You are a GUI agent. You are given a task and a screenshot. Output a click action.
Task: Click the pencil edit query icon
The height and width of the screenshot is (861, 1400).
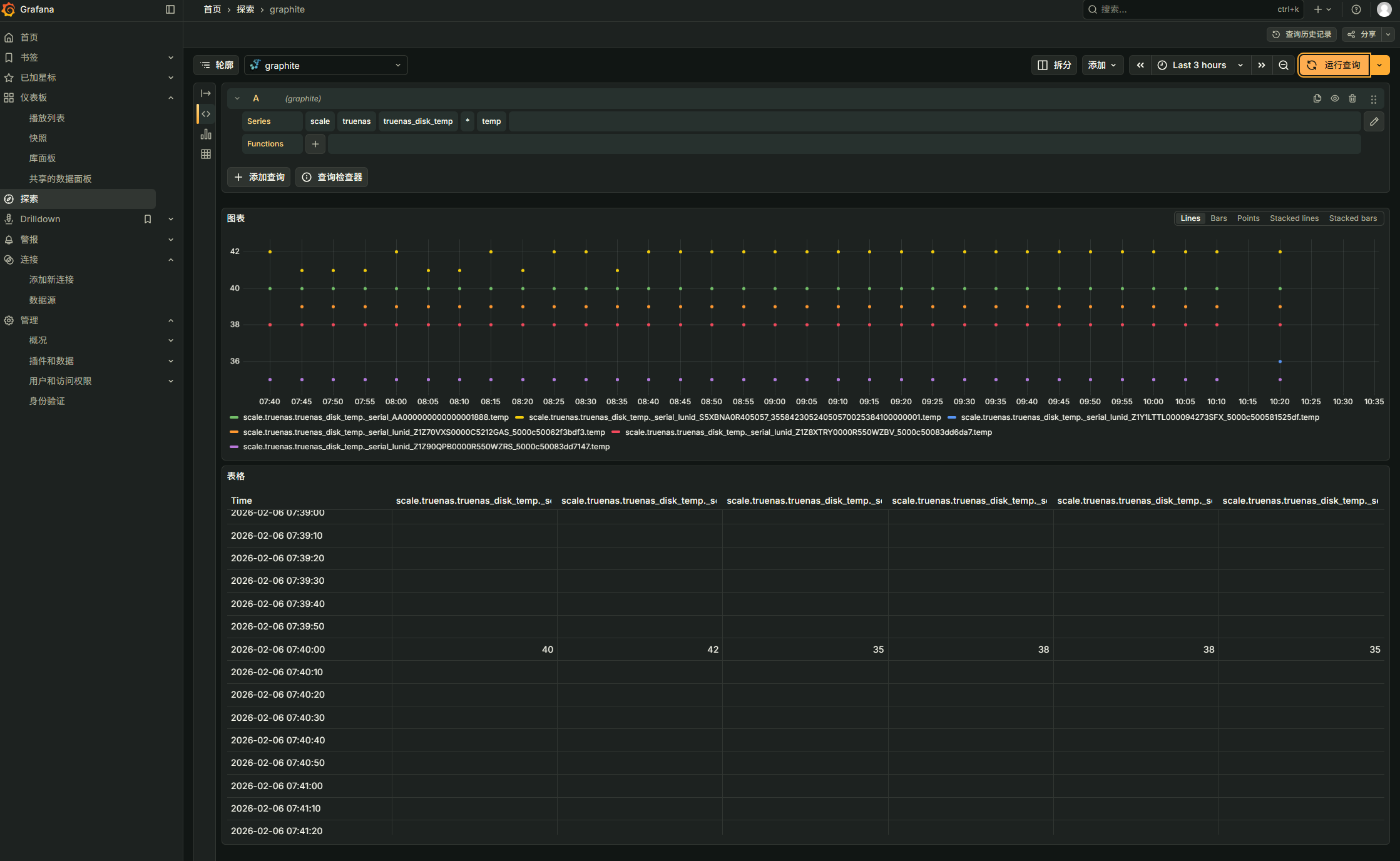[x=1374, y=121]
